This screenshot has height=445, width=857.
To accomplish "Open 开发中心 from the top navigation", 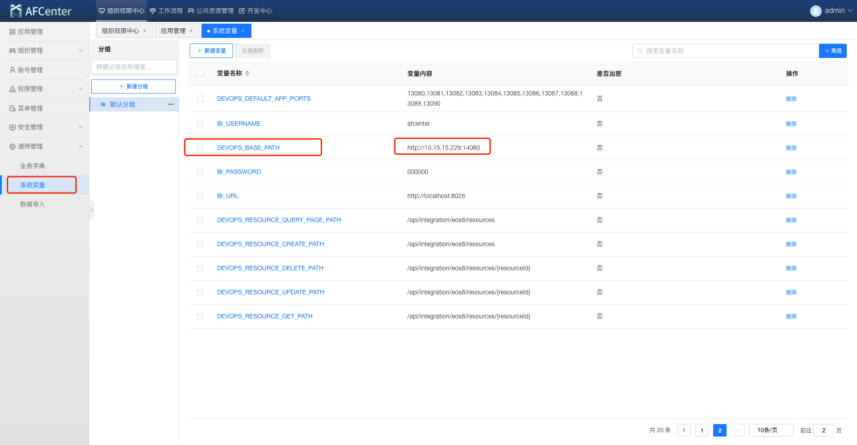I will [x=255, y=10].
